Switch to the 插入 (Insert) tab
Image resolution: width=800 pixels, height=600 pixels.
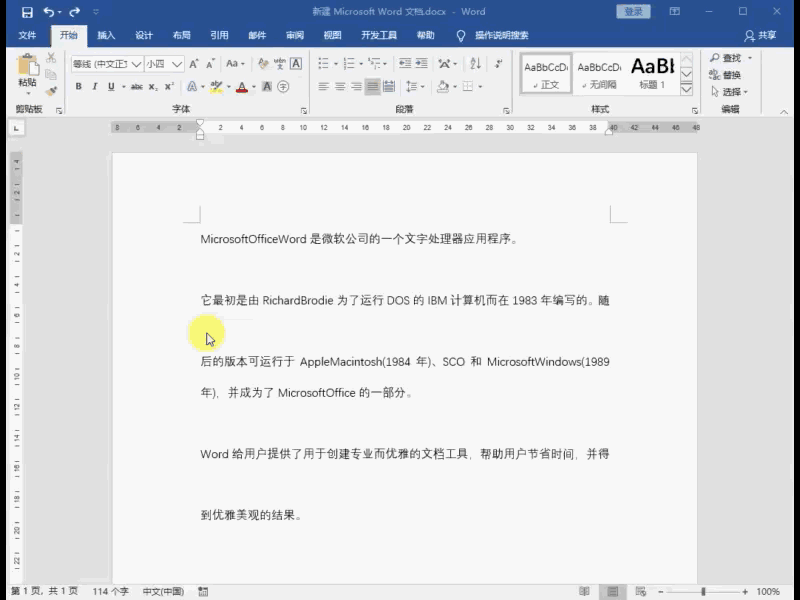click(106, 35)
